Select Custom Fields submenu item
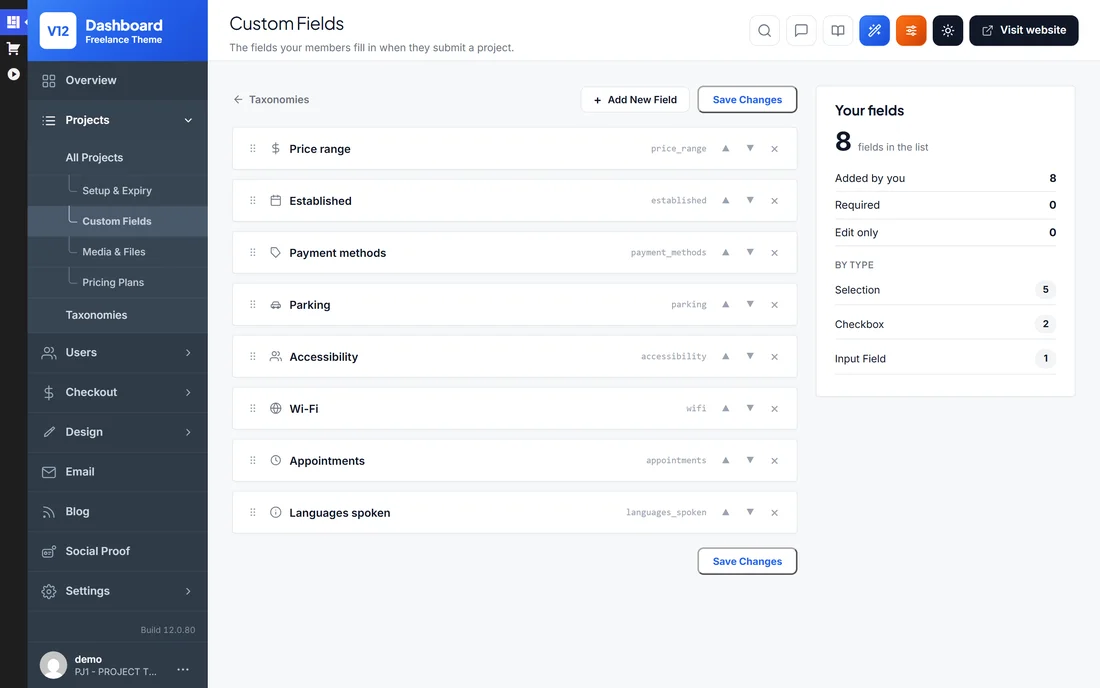Screen dimensions: 1100x688 (x=116, y=221)
